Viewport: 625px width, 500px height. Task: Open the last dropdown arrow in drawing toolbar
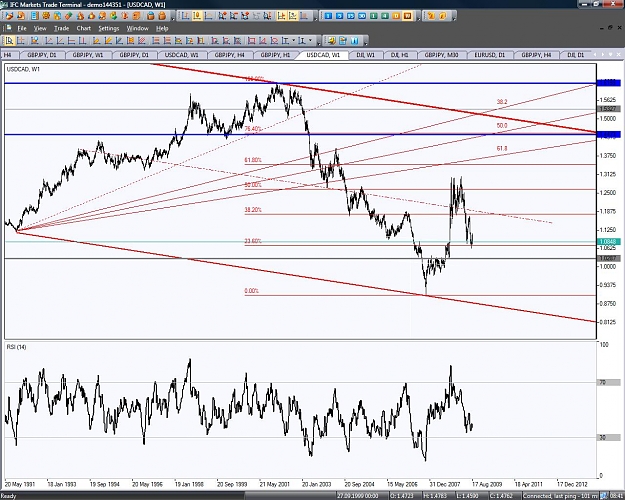[x=311, y=41]
